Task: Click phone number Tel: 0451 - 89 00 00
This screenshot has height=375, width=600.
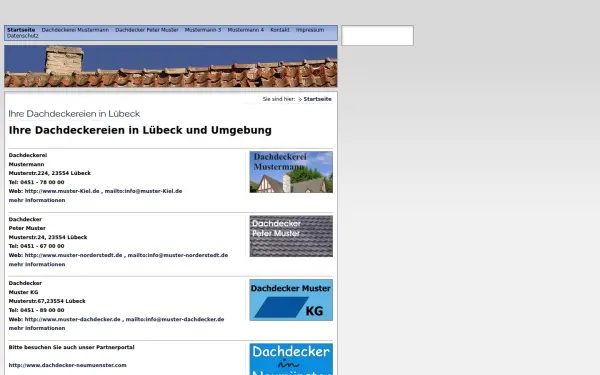Action: (36, 310)
